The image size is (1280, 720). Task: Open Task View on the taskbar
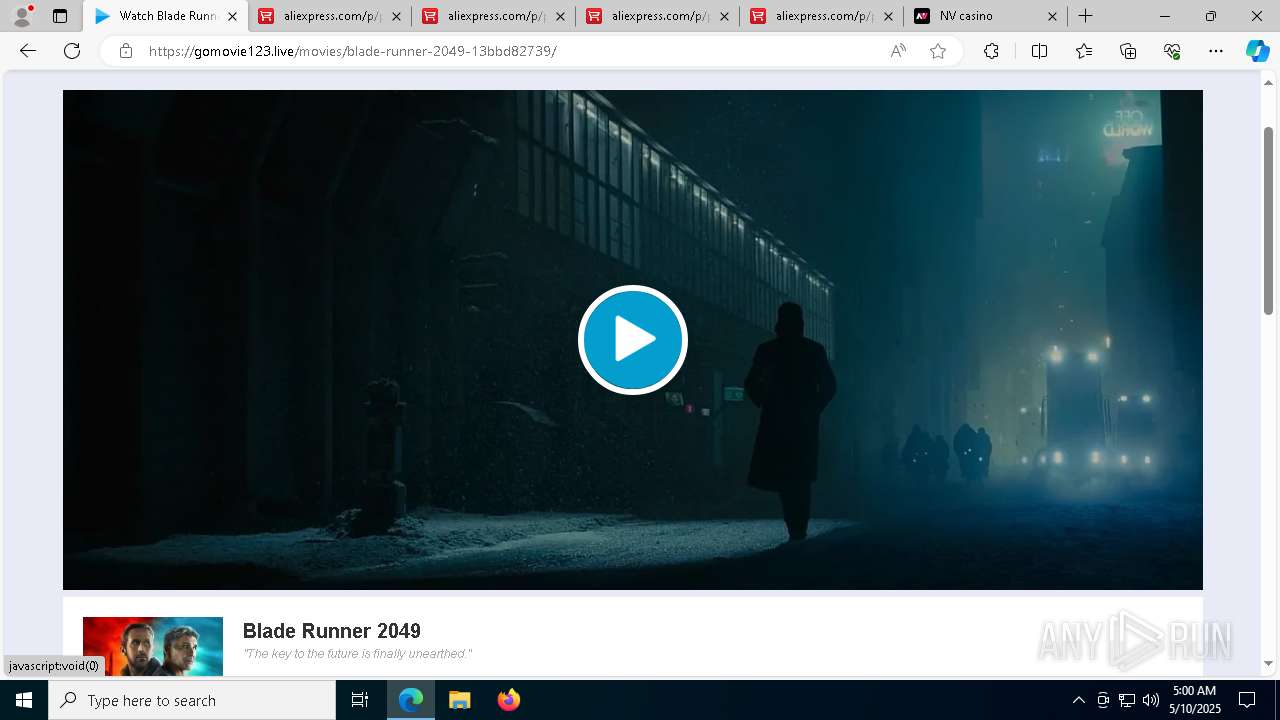[x=360, y=700]
